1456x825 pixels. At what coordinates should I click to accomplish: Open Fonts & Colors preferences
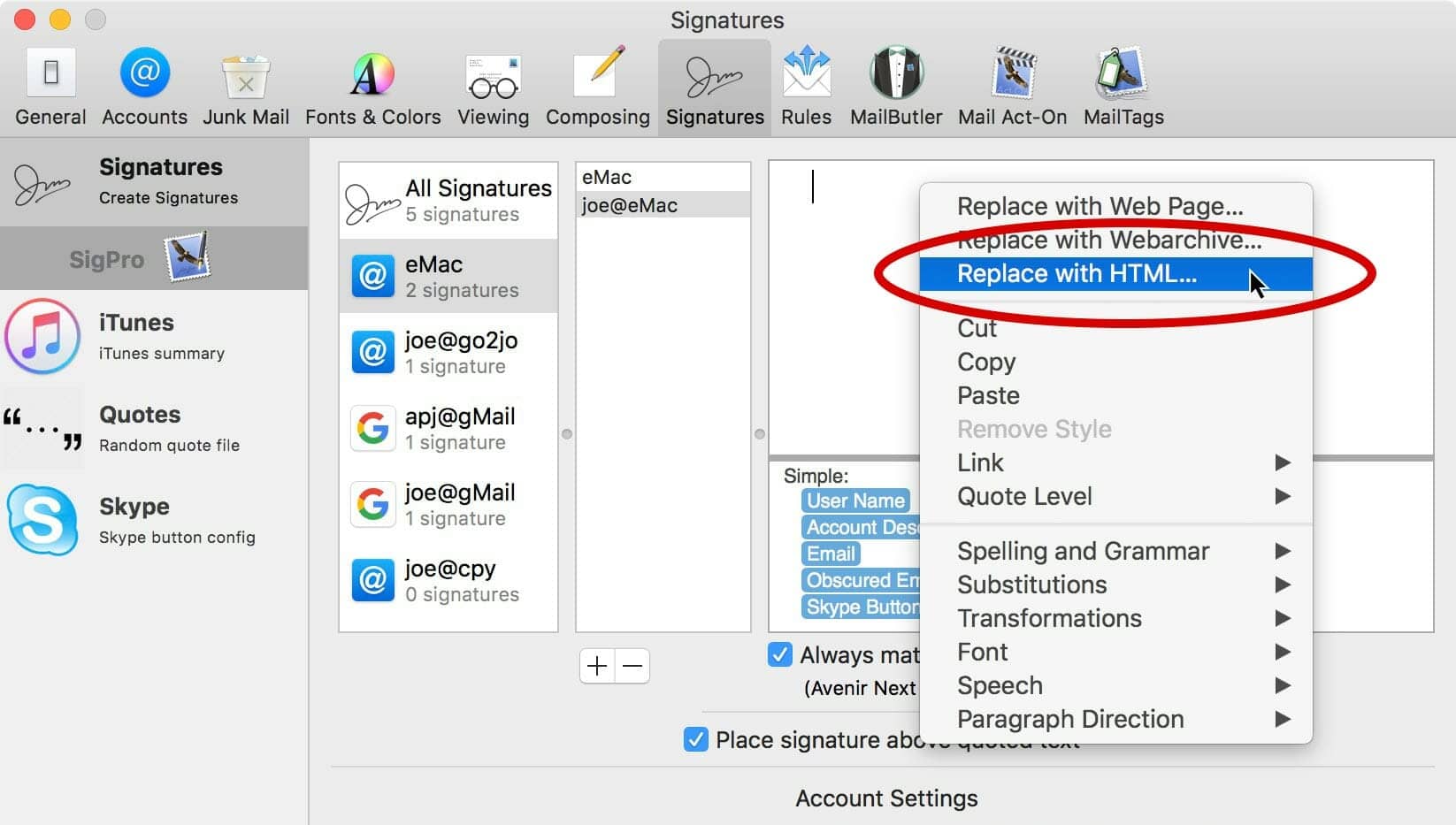coord(372,88)
